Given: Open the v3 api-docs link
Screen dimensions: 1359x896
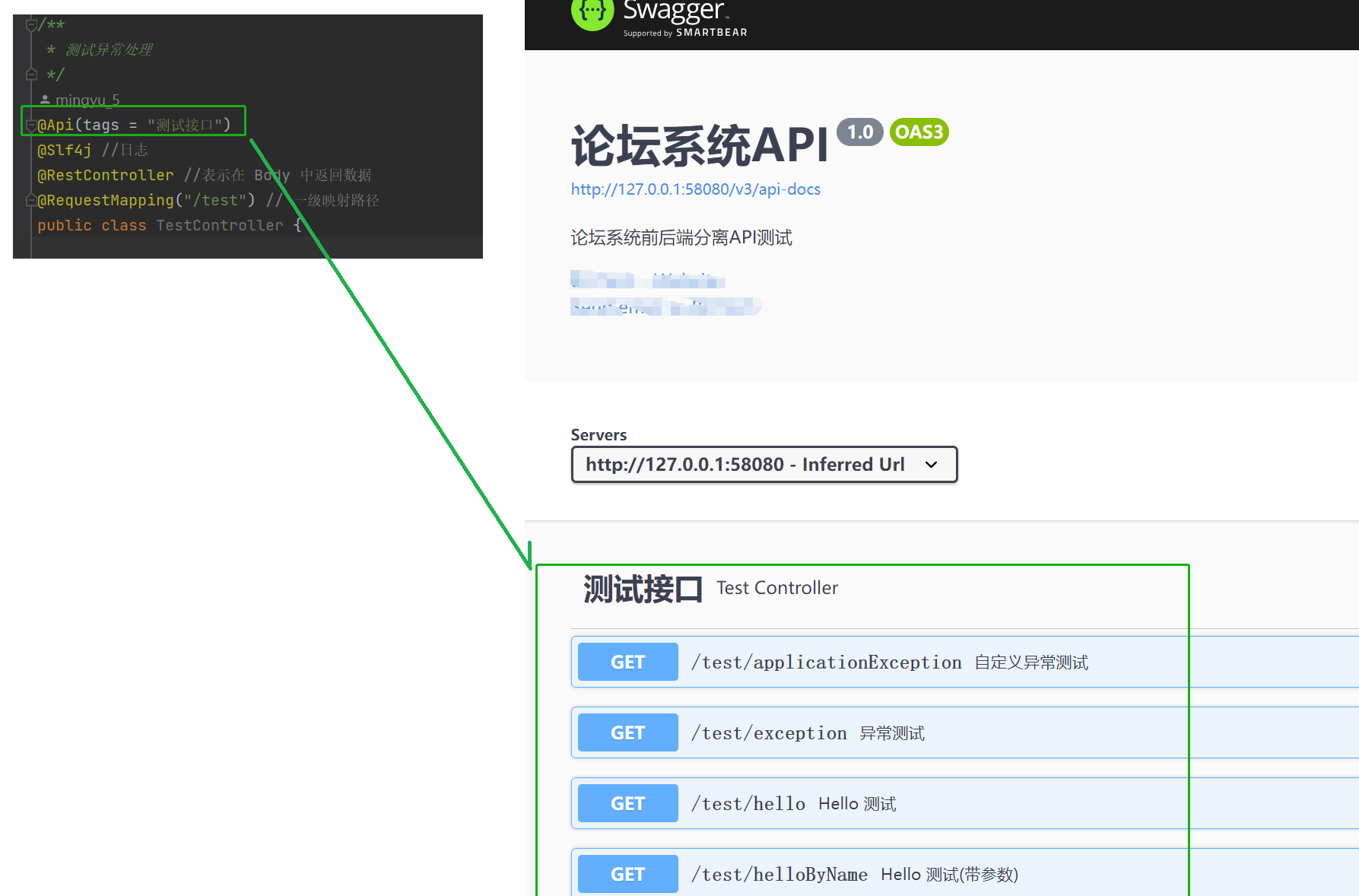Looking at the screenshot, I should coord(695,189).
